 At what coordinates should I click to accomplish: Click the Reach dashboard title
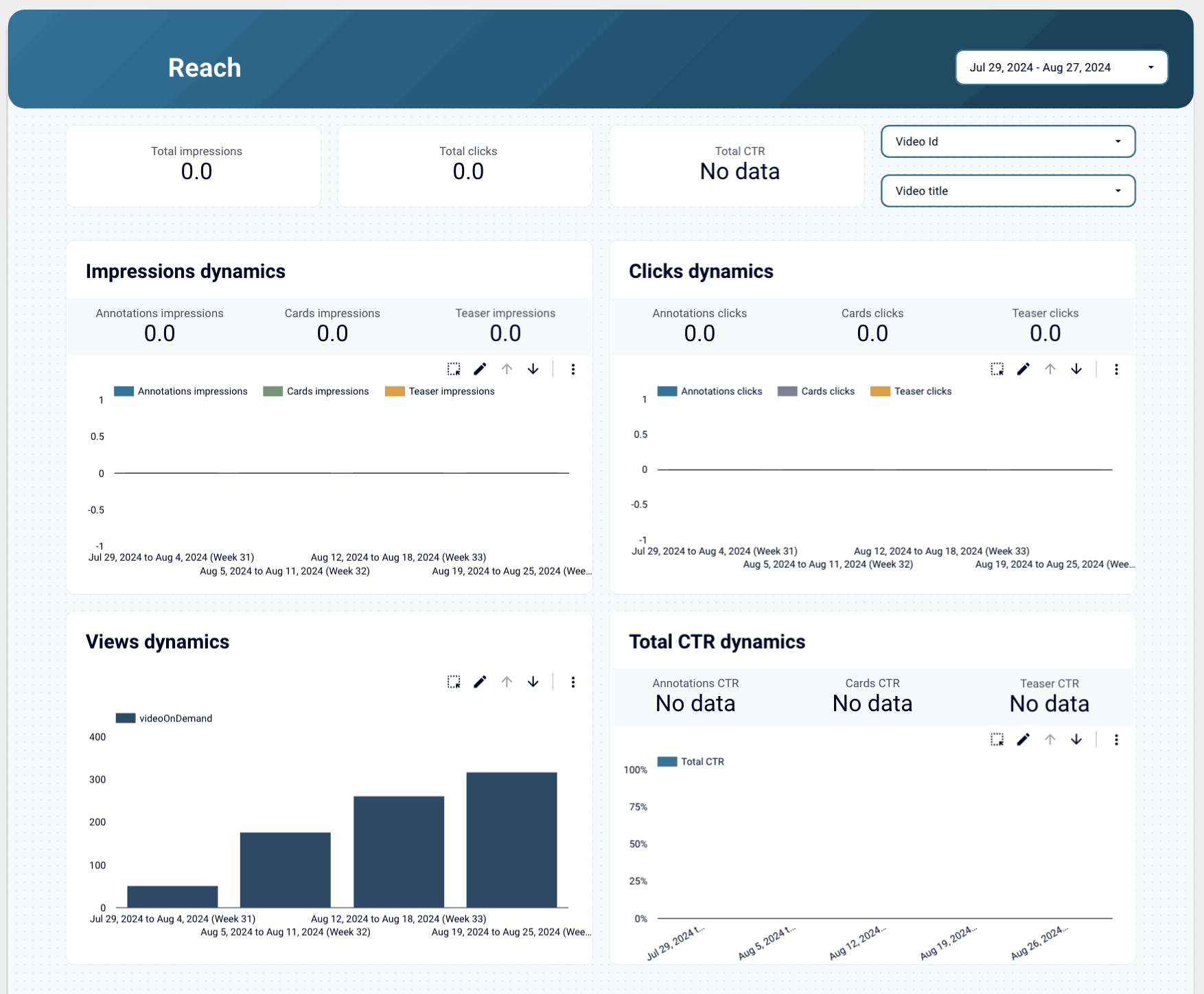click(x=204, y=67)
